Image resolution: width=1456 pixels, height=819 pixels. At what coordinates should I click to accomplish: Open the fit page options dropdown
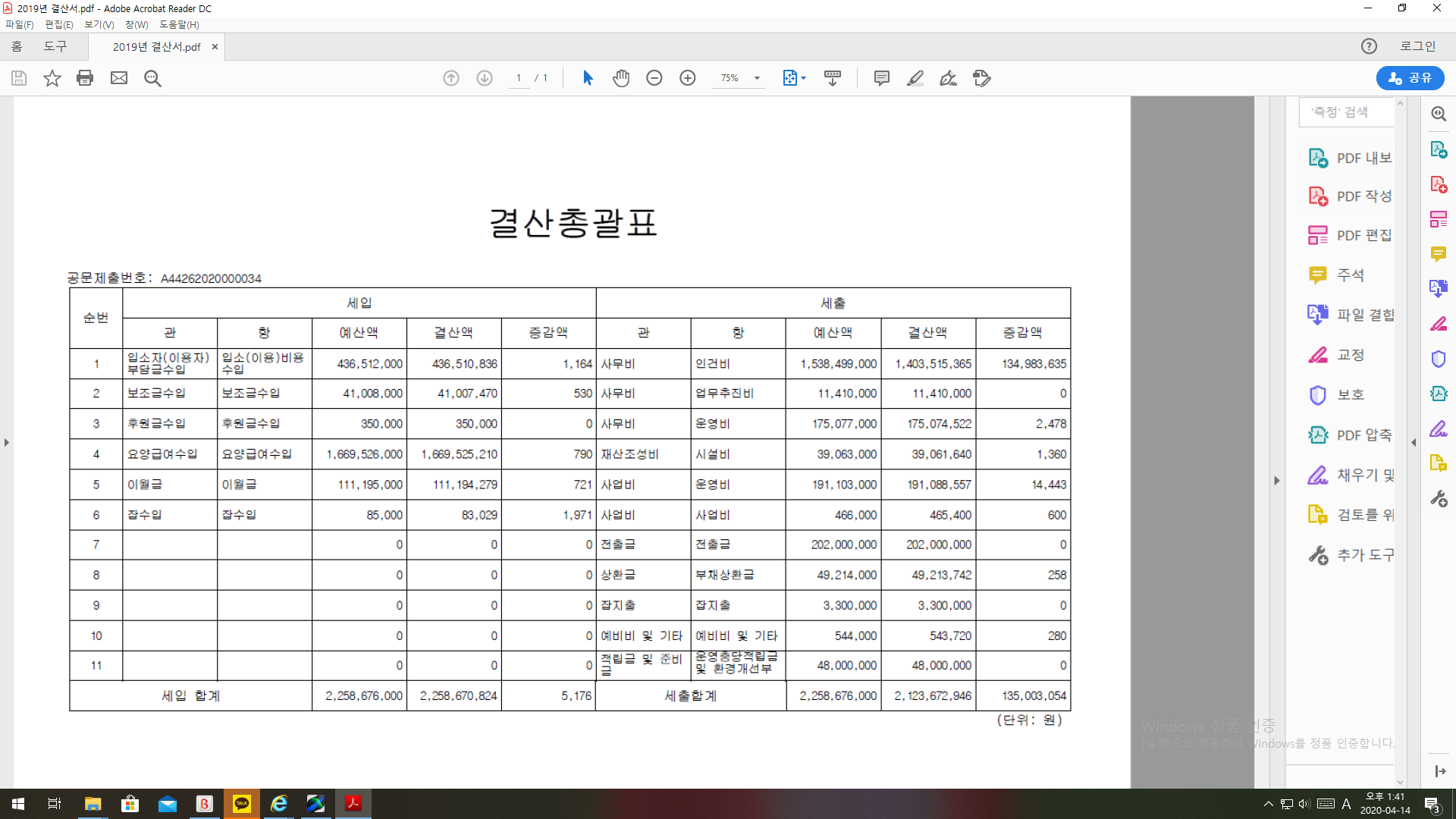tap(803, 78)
